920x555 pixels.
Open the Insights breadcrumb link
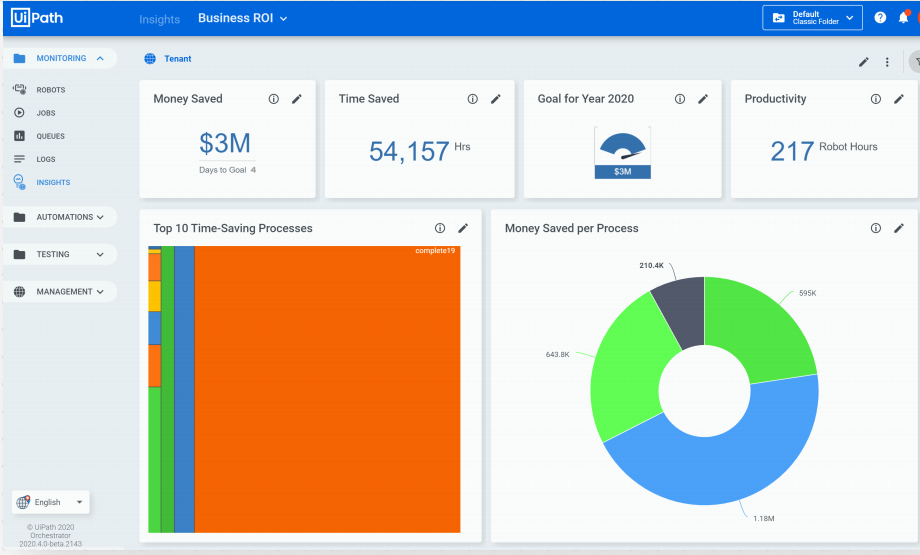pos(159,19)
